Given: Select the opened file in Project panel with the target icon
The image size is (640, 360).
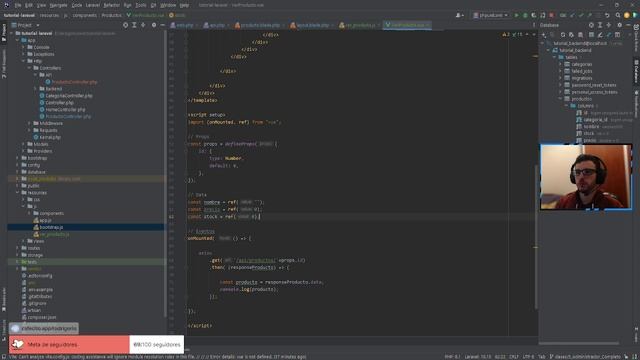Looking at the screenshot, I should coord(125,25).
